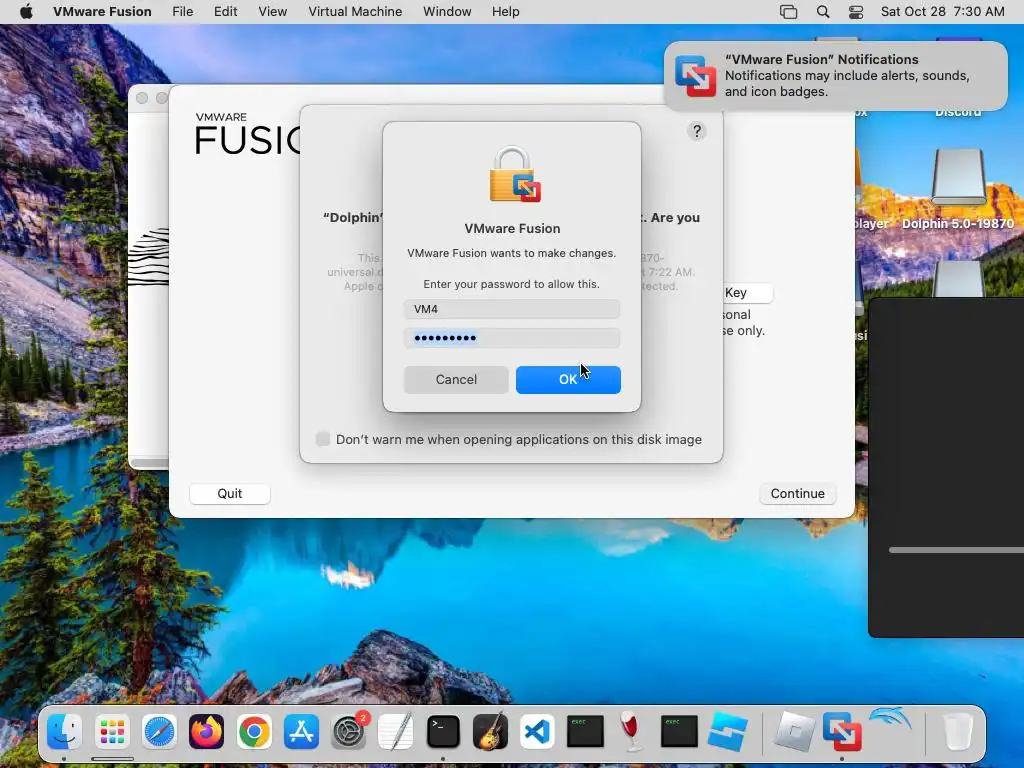Open the Window menu
This screenshot has height=768, width=1024.
point(447,12)
